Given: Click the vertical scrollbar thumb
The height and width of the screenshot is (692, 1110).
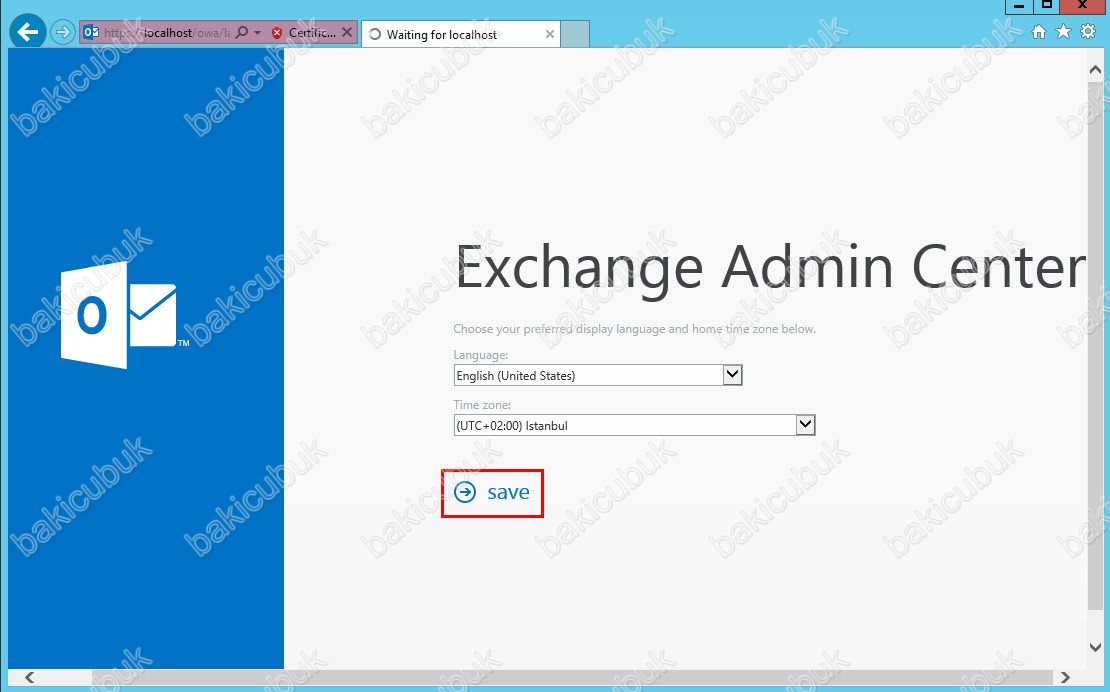Looking at the screenshot, I should (x=1095, y=345).
